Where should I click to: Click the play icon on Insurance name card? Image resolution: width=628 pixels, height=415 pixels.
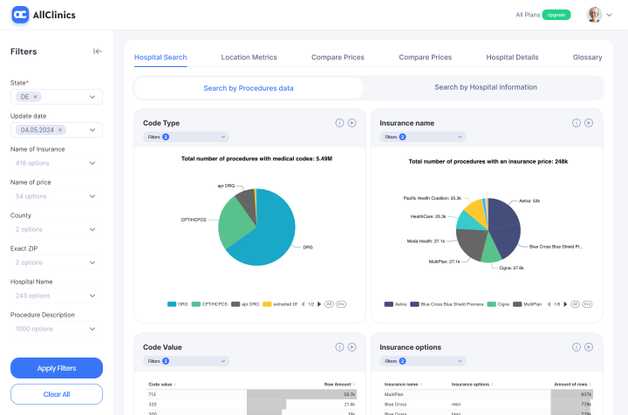(589, 122)
